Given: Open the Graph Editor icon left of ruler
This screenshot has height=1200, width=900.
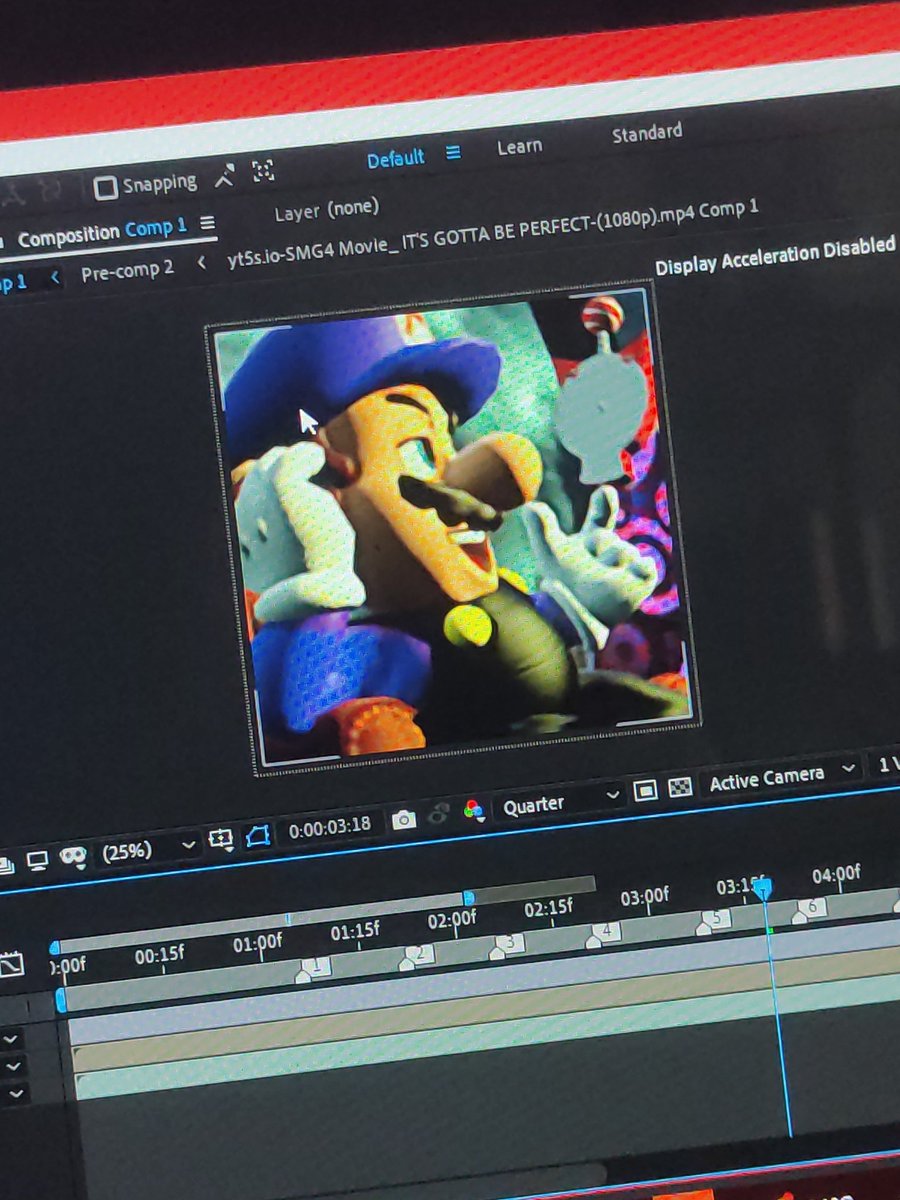Looking at the screenshot, I should coord(11,966).
